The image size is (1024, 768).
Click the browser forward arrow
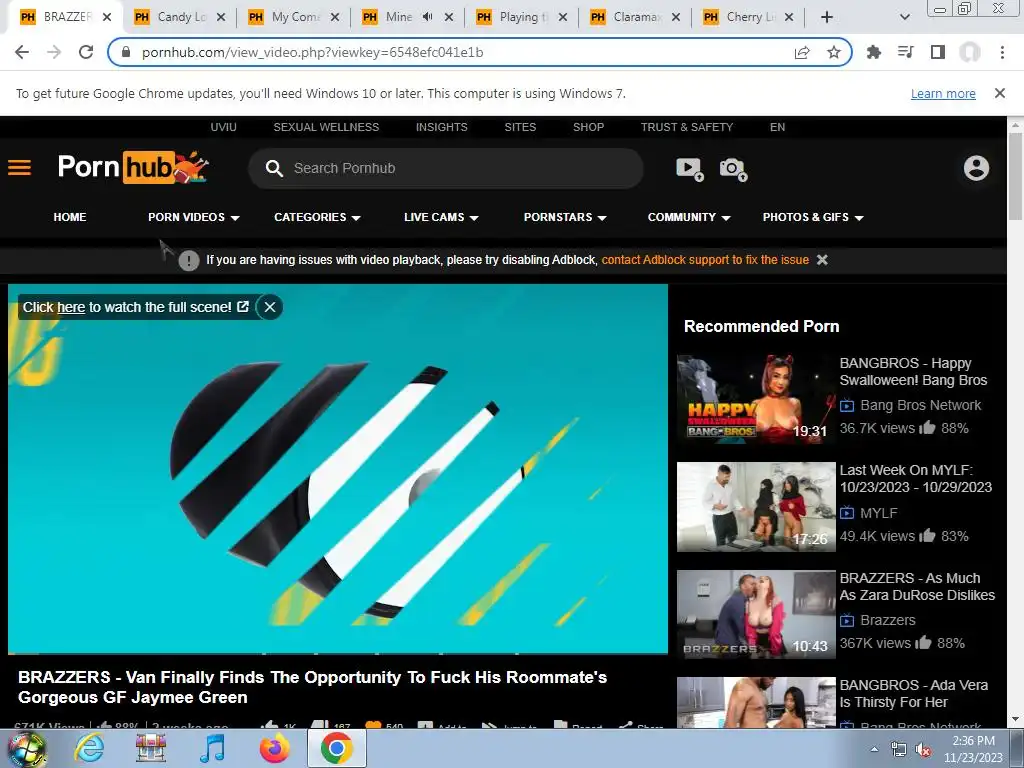click(x=54, y=52)
